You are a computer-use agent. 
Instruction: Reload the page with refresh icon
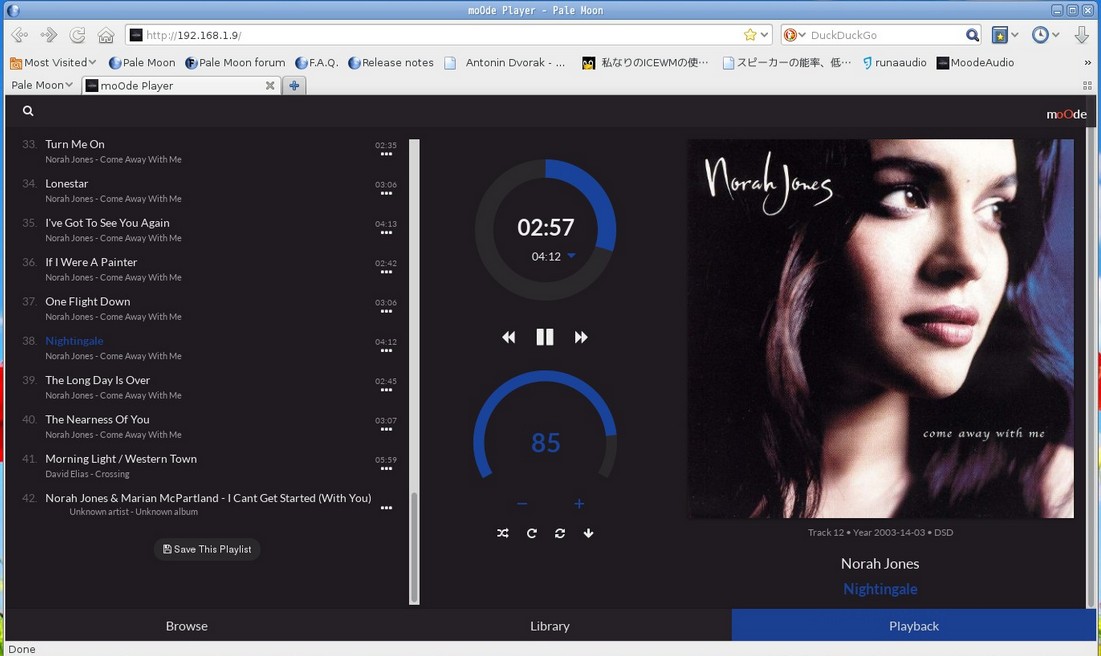click(77, 34)
